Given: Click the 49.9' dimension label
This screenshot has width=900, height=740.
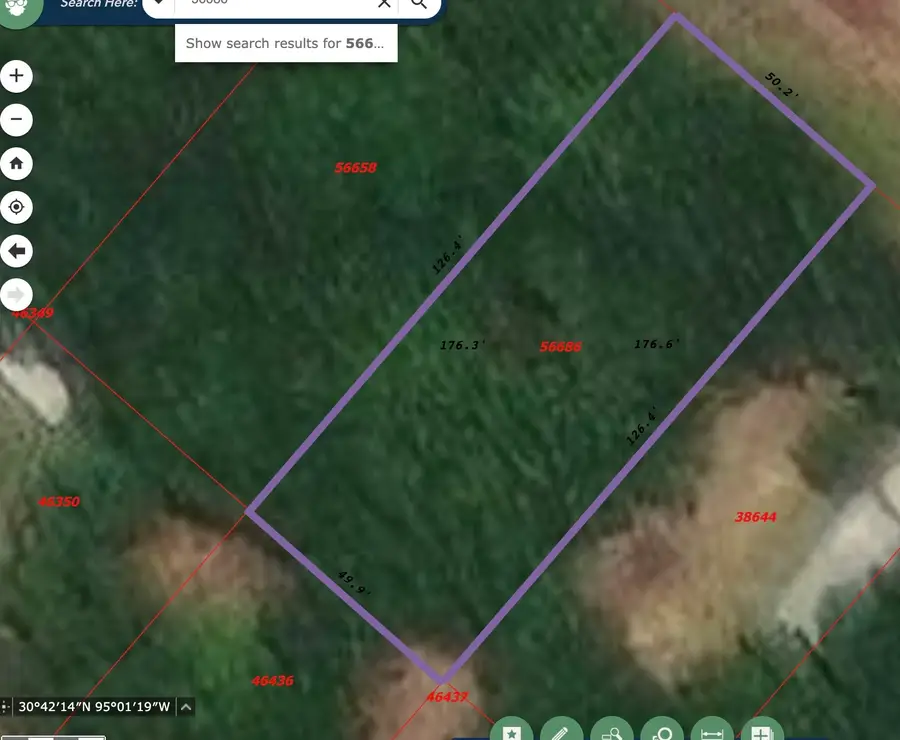Looking at the screenshot, I should click(x=355, y=583).
